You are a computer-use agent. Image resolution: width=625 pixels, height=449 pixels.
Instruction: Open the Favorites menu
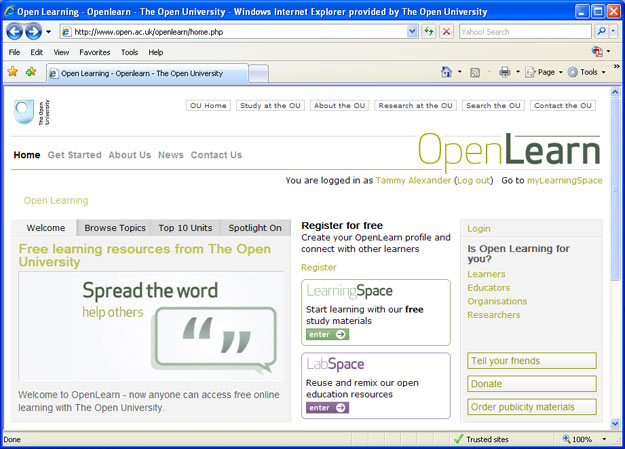coord(95,52)
